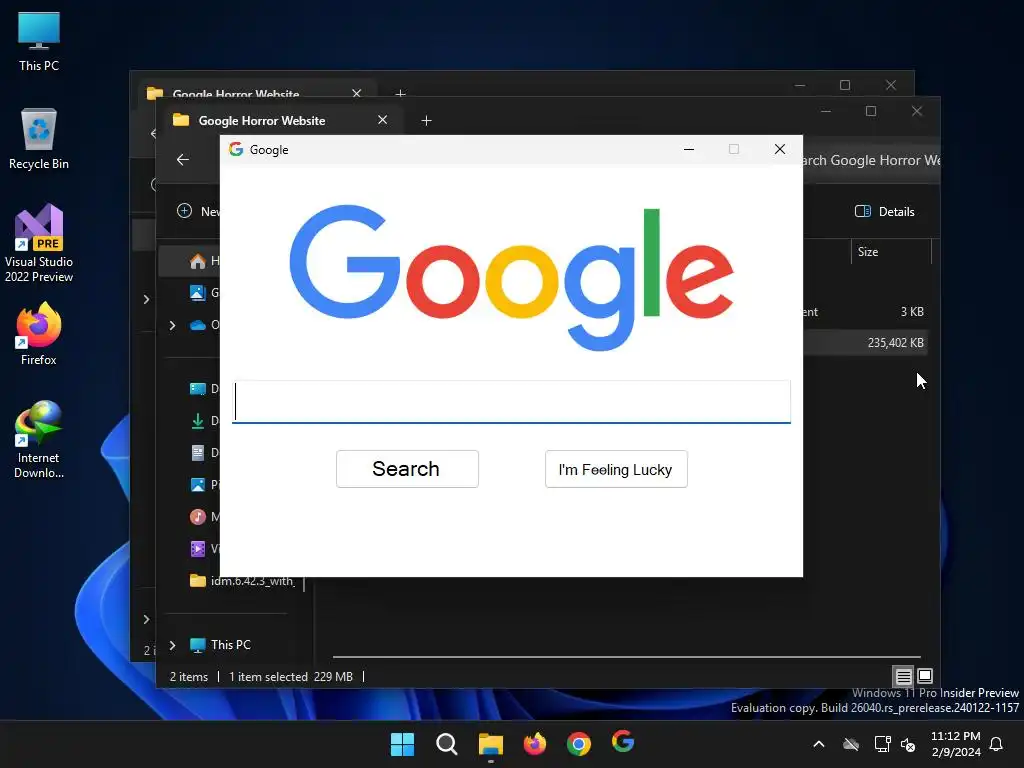This screenshot has height=768, width=1024.
Task: Select This PC in navigation pane
Action: [x=220, y=645]
